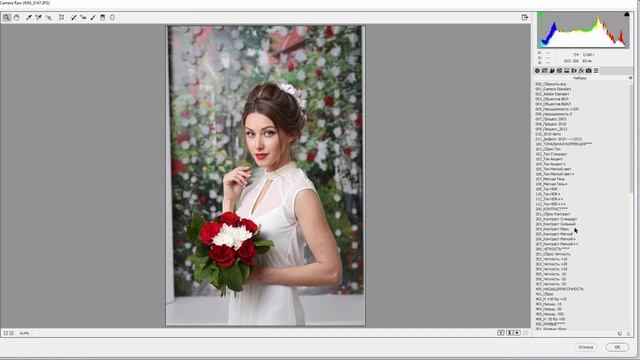Screen dimensions: 640x360
Task: Apply preset 008_Процесс 2010
Action: coord(551,124)
